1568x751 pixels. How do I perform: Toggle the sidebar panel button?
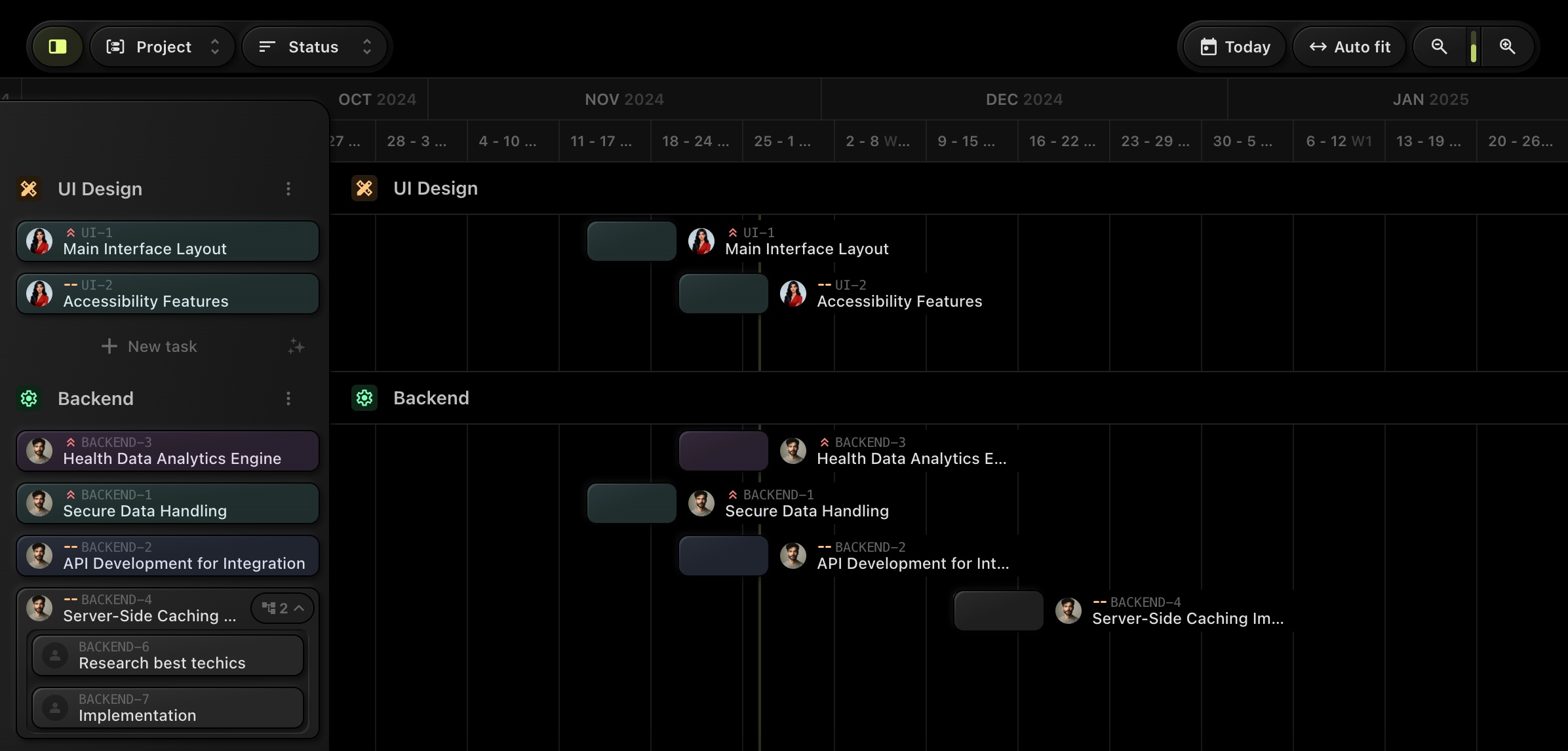coord(58,47)
